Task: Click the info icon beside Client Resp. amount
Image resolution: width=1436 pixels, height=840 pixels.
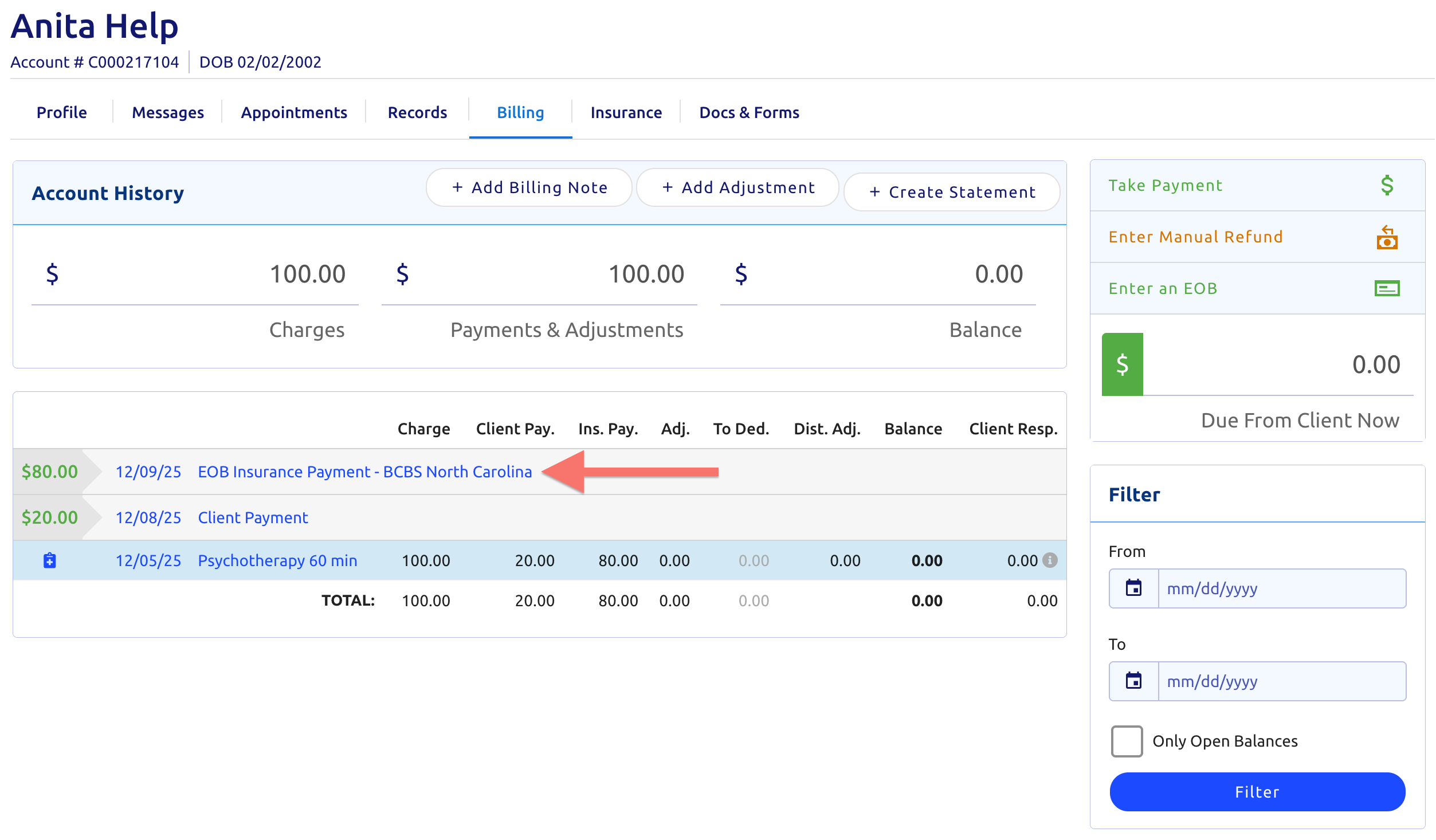Action: (1050, 560)
